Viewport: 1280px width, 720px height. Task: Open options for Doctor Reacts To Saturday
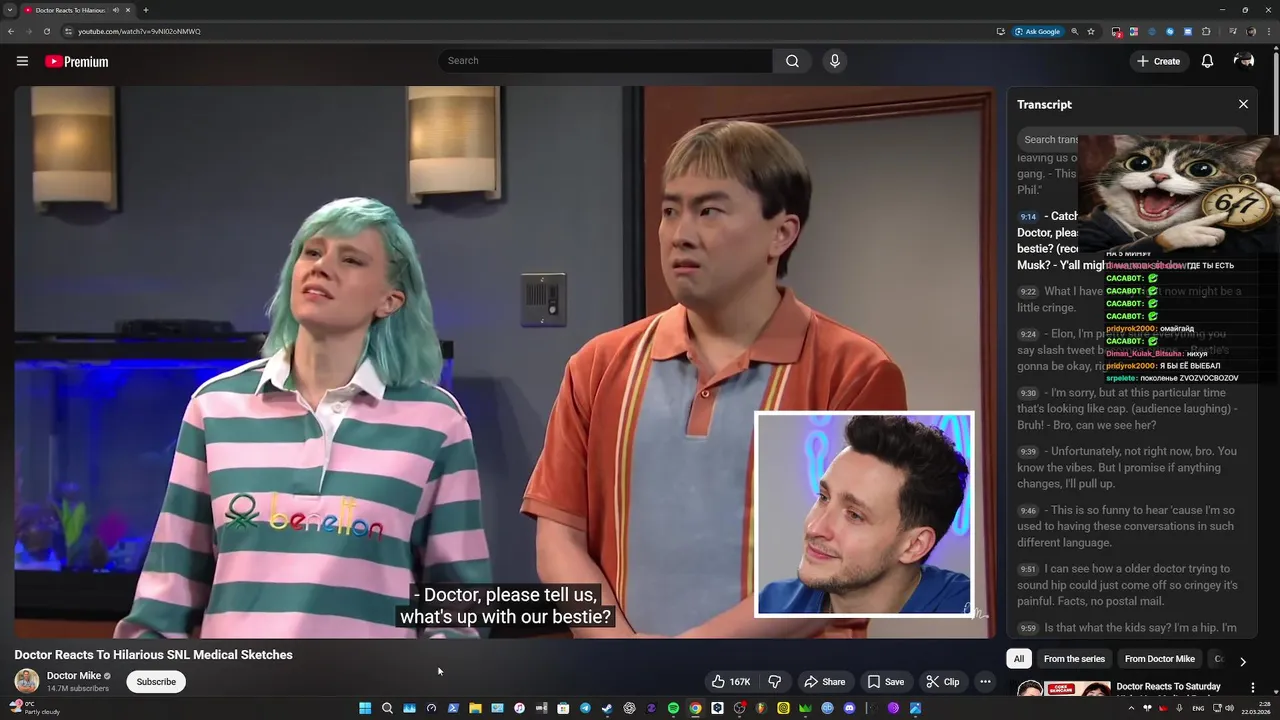click(x=1252, y=688)
